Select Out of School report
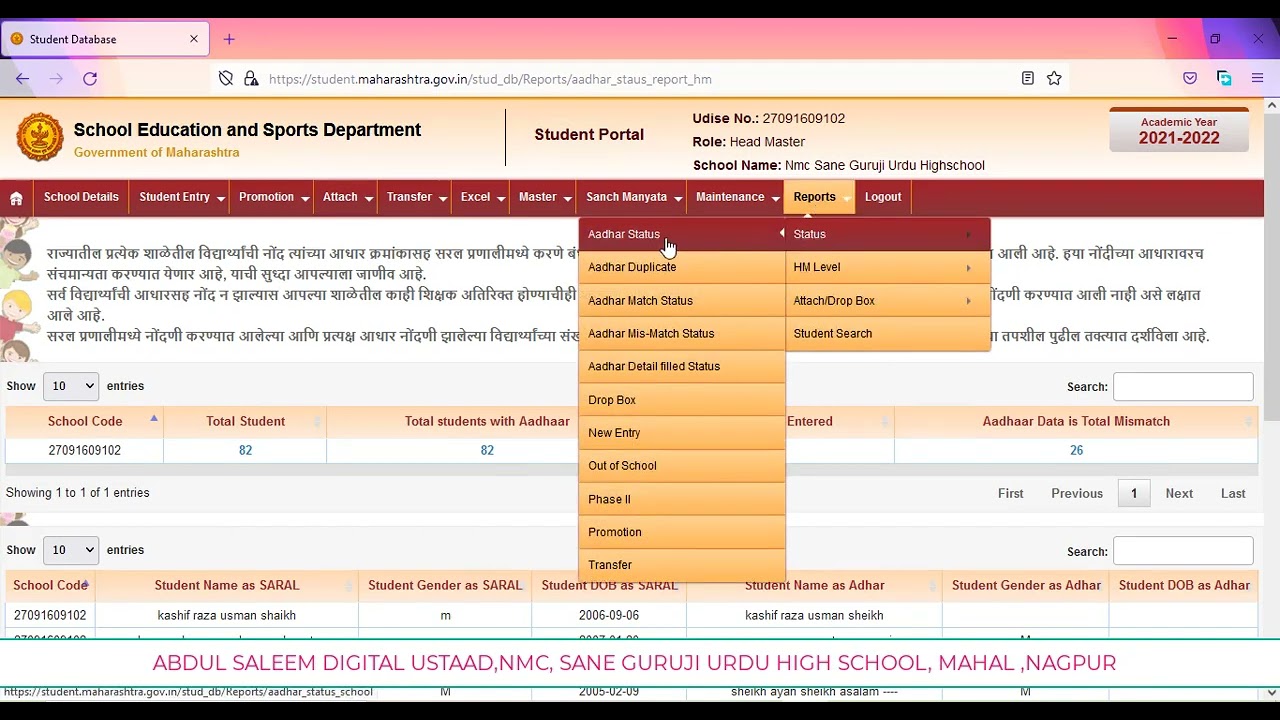The width and height of the screenshot is (1280, 720). tap(682, 466)
